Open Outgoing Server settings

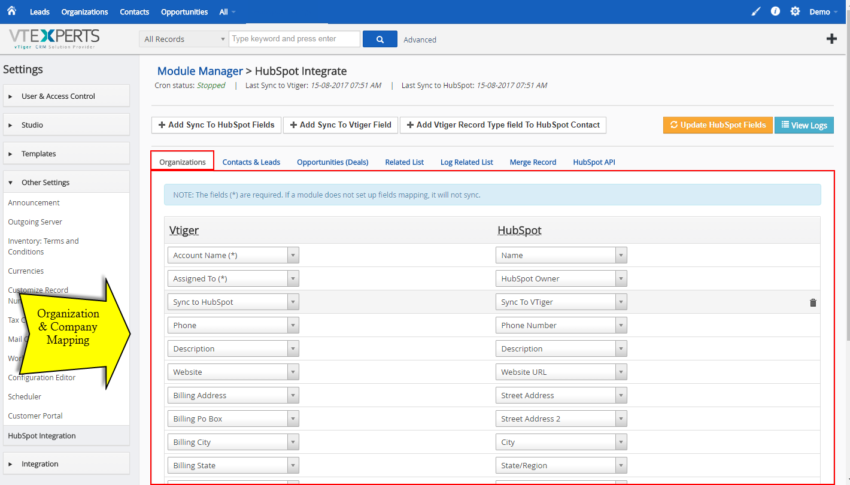(x=35, y=222)
